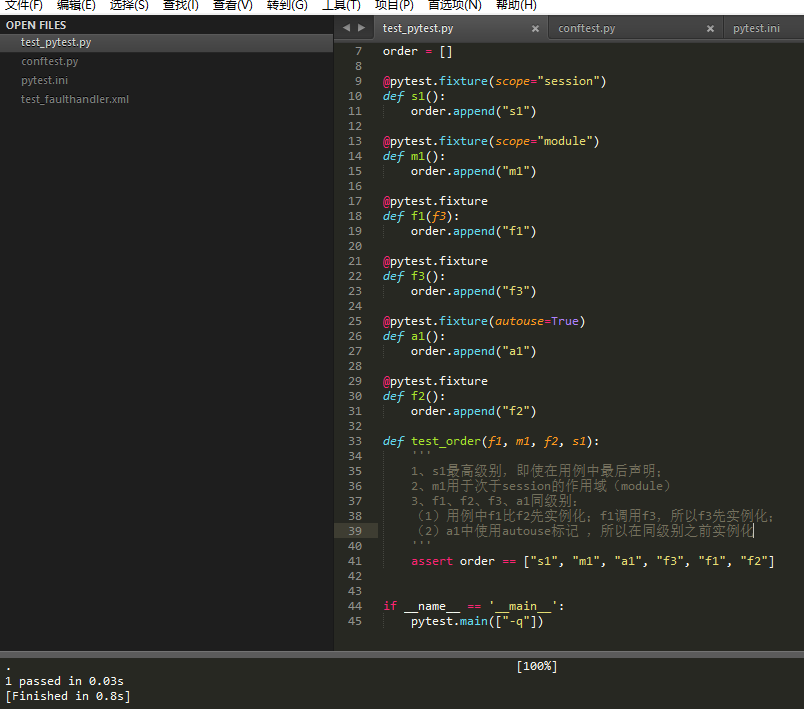The image size is (804, 709).
Task: Close the conftest.py tab
Action: [x=710, y=29]
